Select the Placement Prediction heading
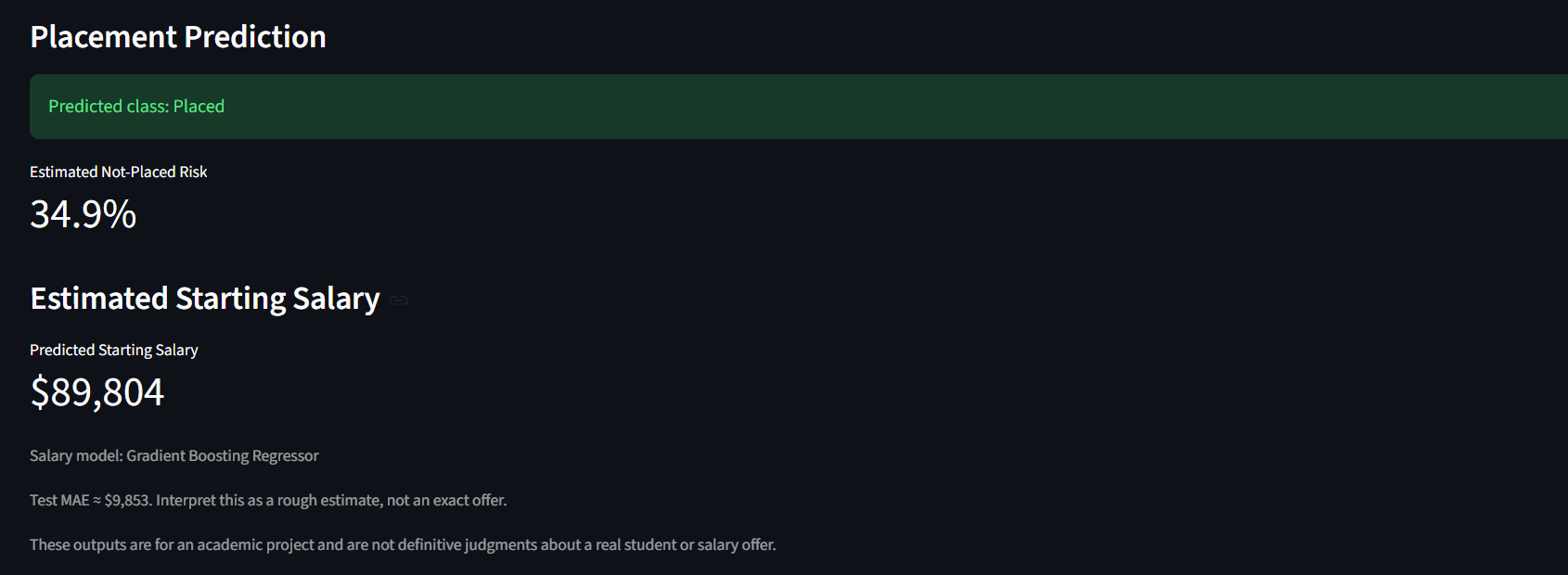 [178, 37]
